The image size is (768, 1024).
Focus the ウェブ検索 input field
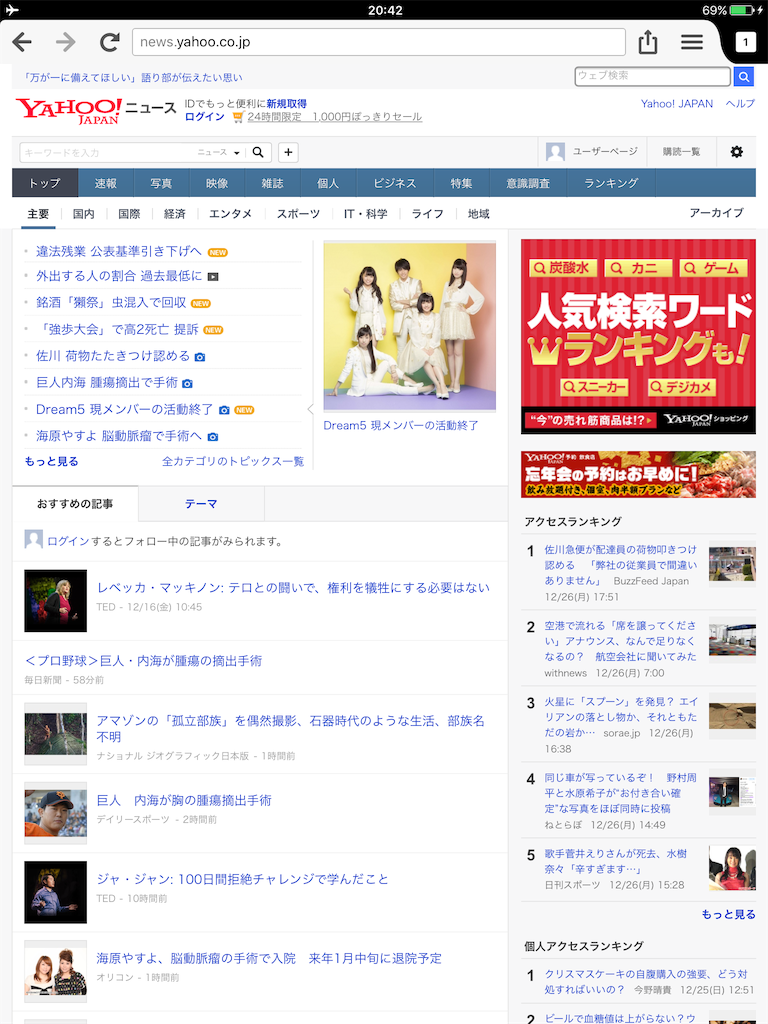click(652, 76)
